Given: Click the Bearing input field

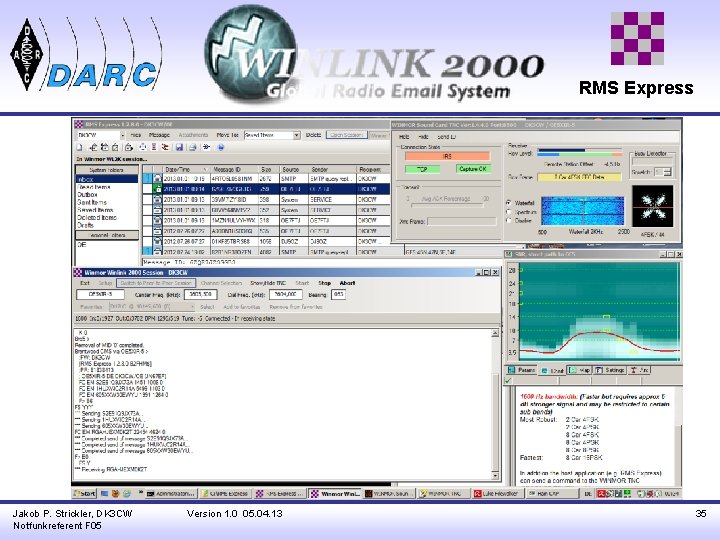Looking at the screenshot, I should 338,295.
